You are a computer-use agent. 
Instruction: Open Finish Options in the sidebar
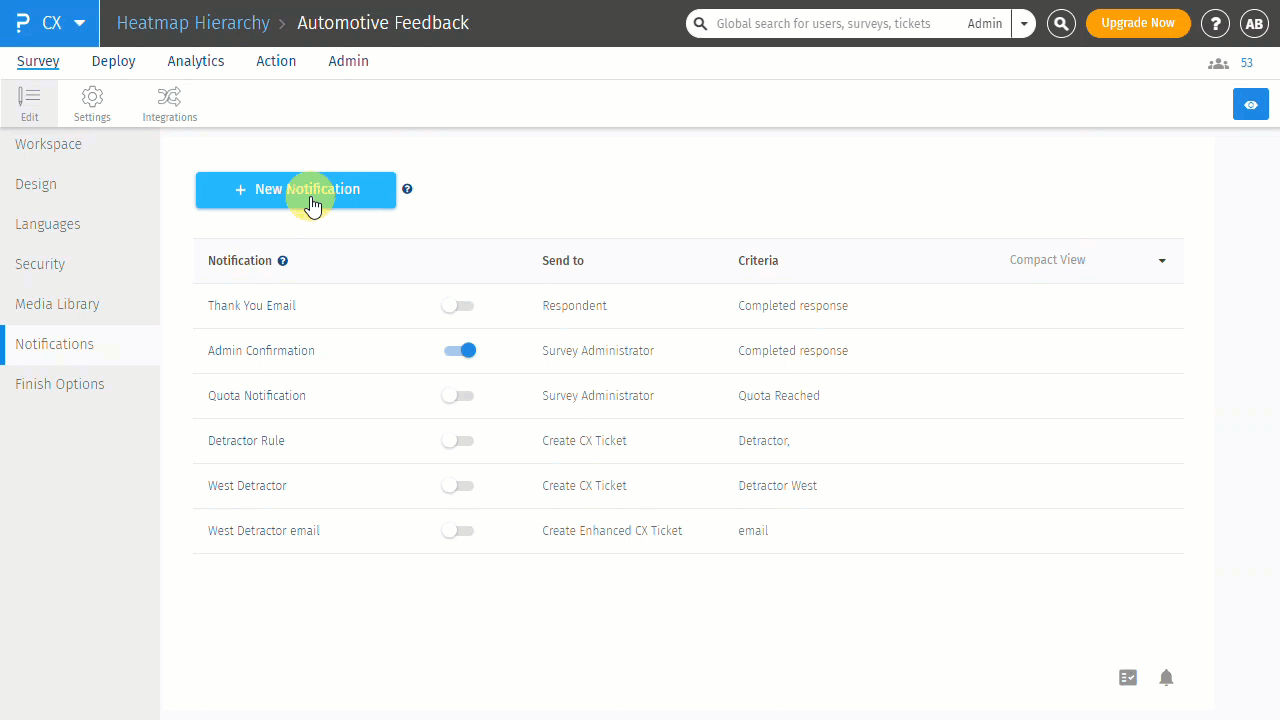click(60, 384)
